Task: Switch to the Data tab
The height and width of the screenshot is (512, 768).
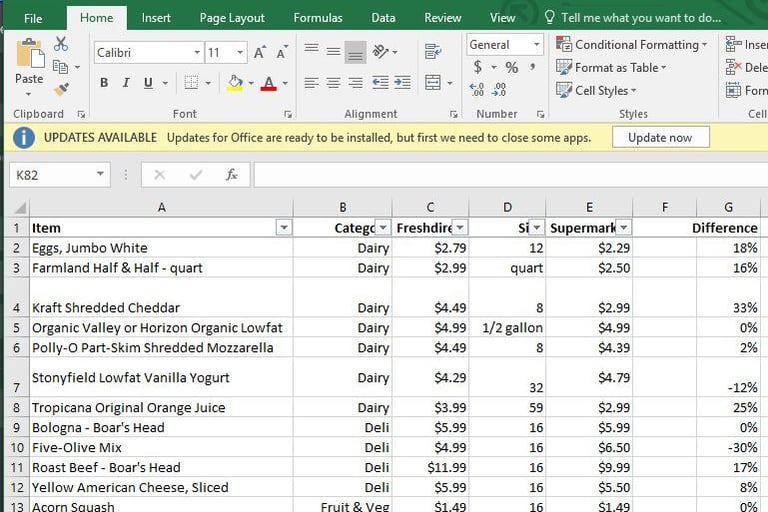Action: click(x=383, y=18)
